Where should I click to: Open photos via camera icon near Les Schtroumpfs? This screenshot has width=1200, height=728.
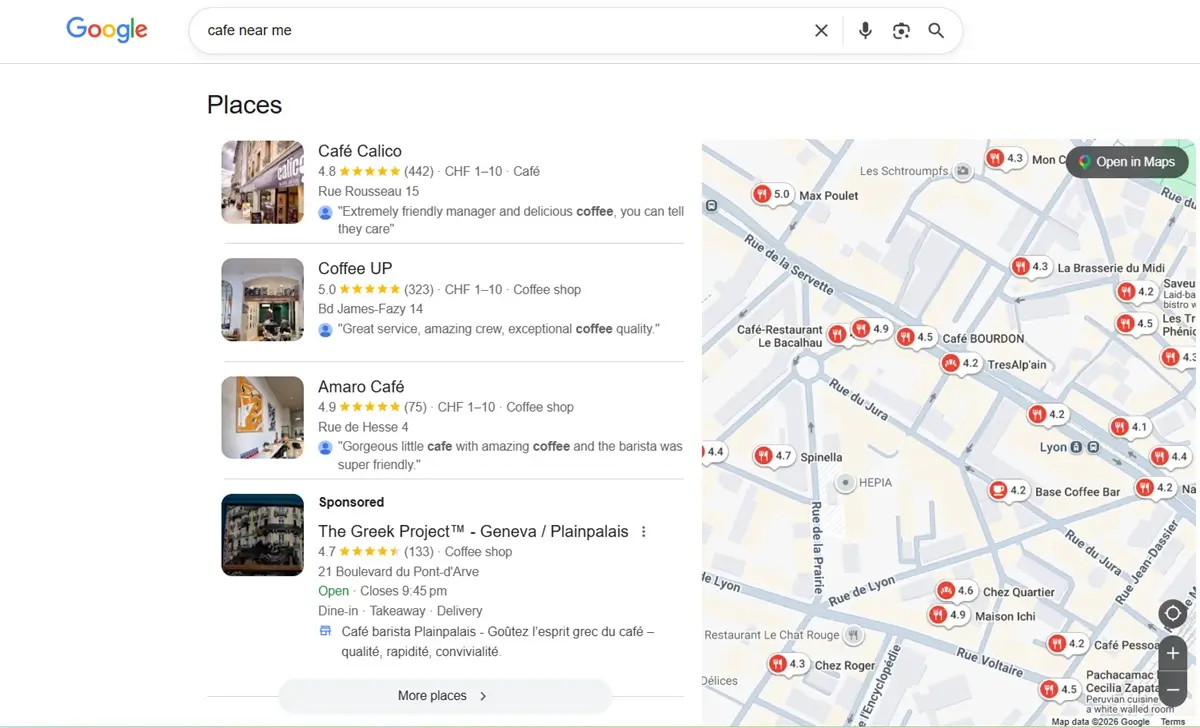coord(962,170)
